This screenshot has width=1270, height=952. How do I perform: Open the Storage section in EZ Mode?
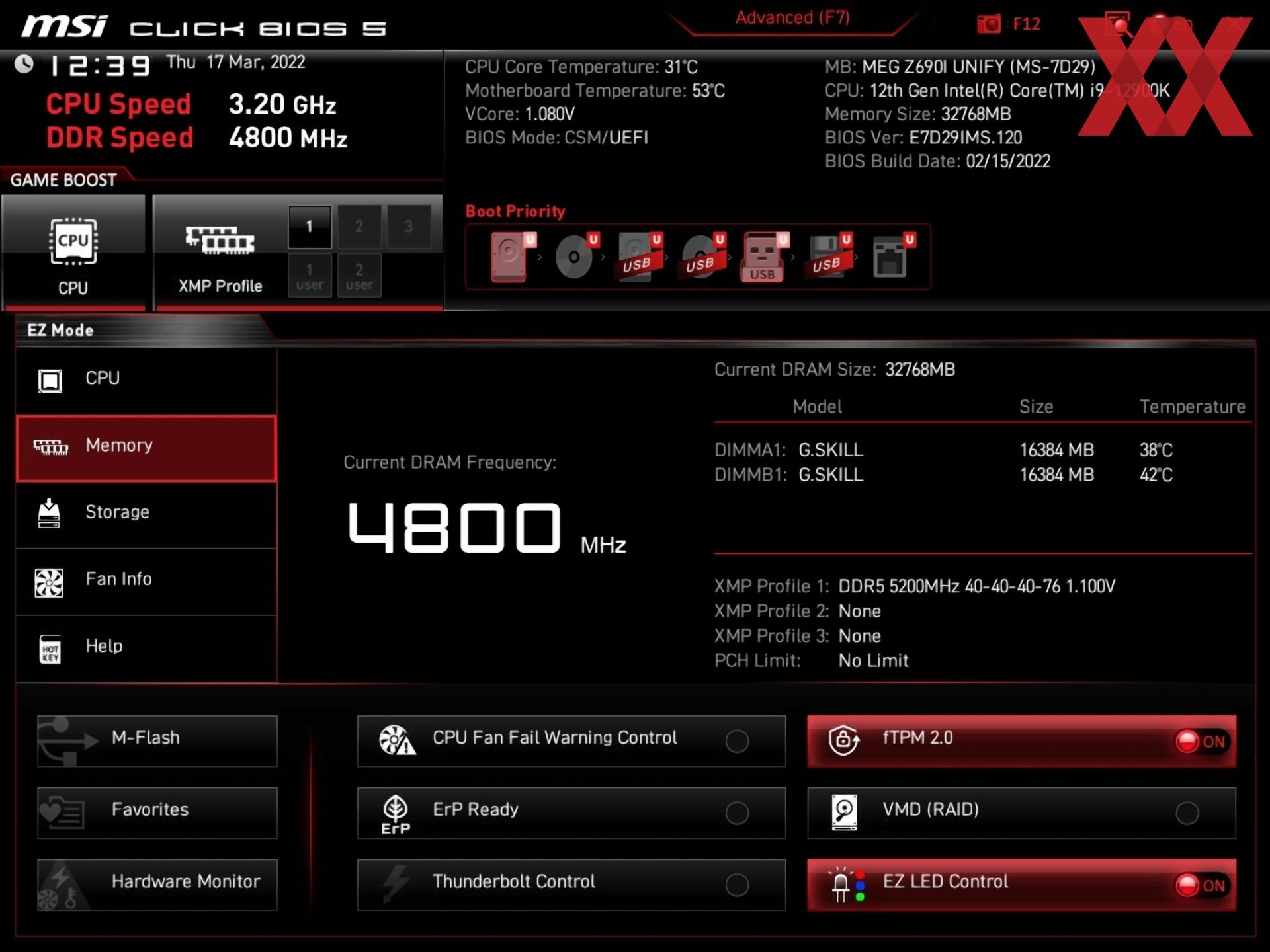(146, 515)
